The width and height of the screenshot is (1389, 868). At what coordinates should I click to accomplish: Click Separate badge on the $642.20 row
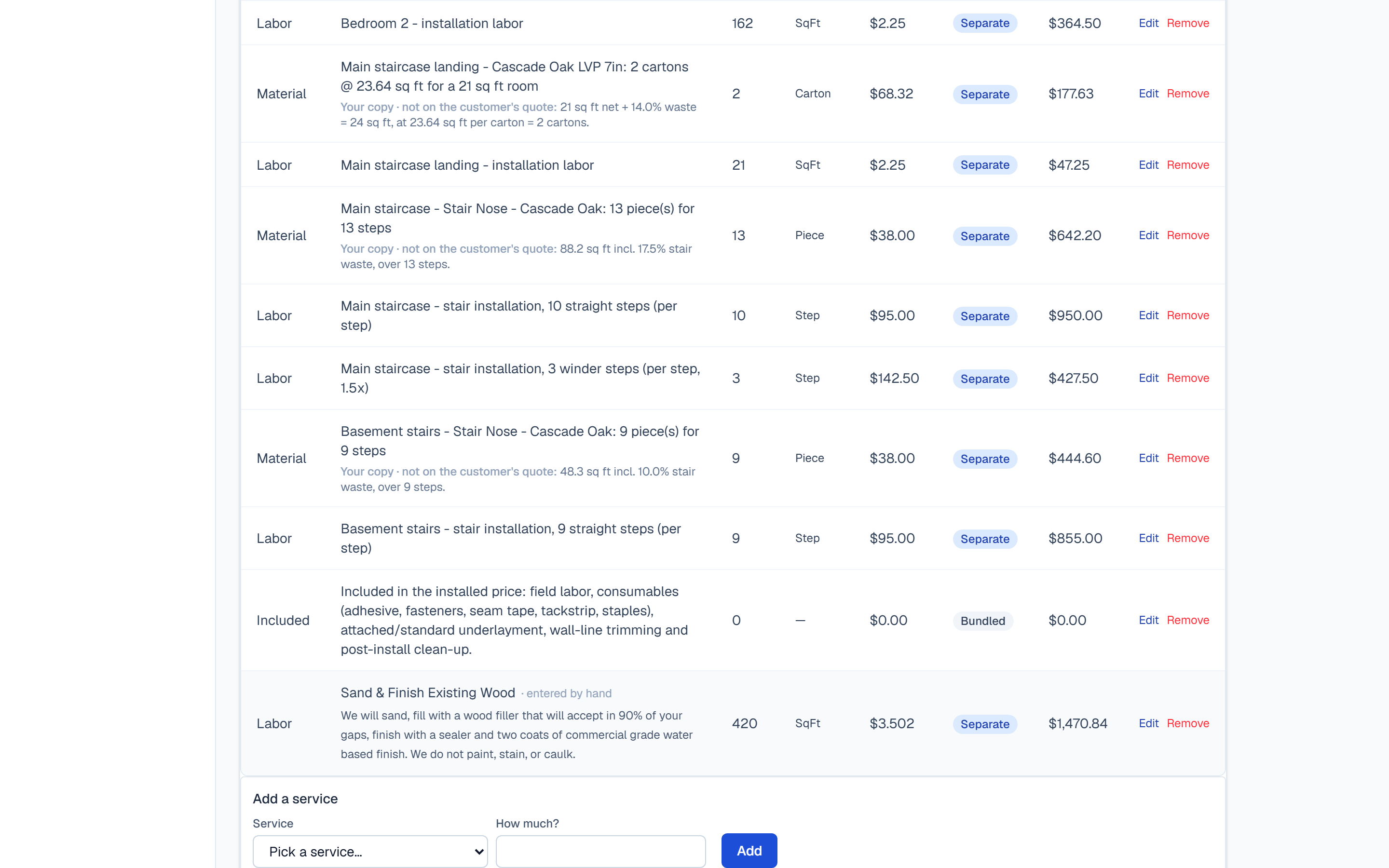[985, 236]
